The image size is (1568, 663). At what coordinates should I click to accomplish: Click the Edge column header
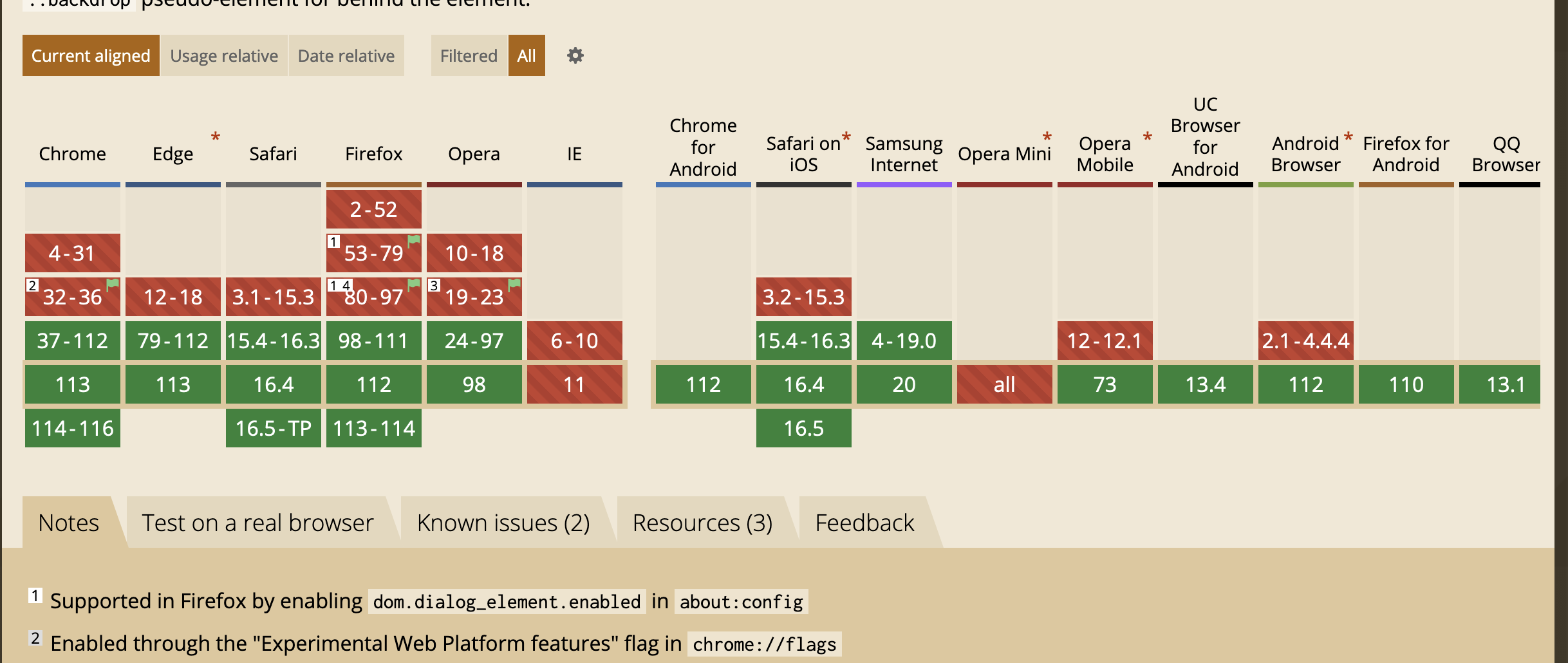tap(173, 154)
